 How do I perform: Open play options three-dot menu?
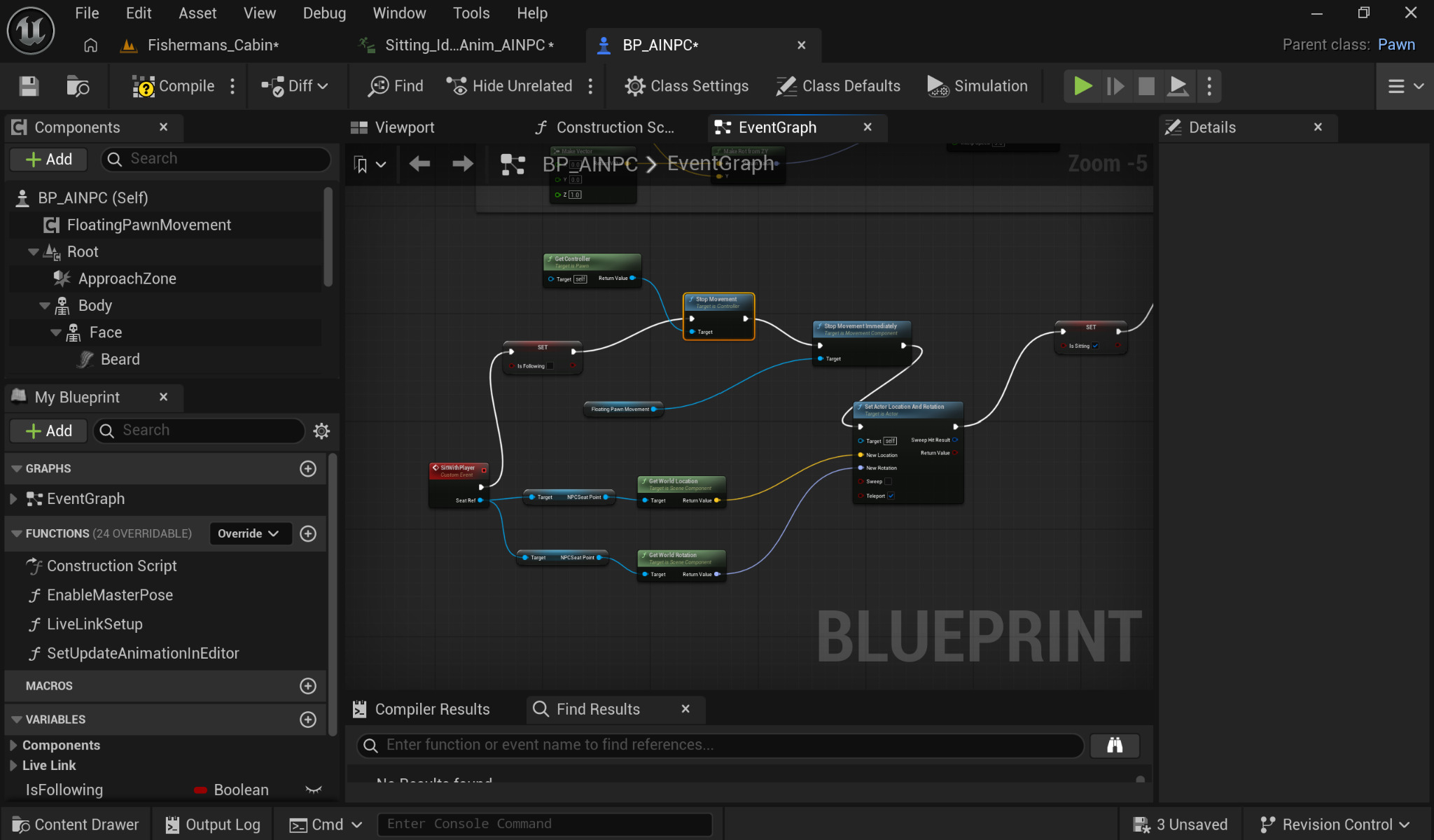point(1209,86)
